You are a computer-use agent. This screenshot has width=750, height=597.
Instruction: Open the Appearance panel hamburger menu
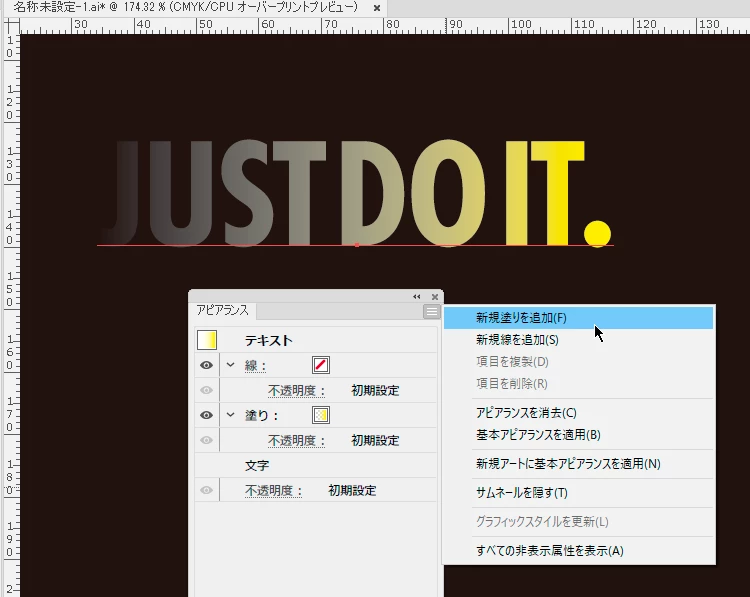pos(431,312)
